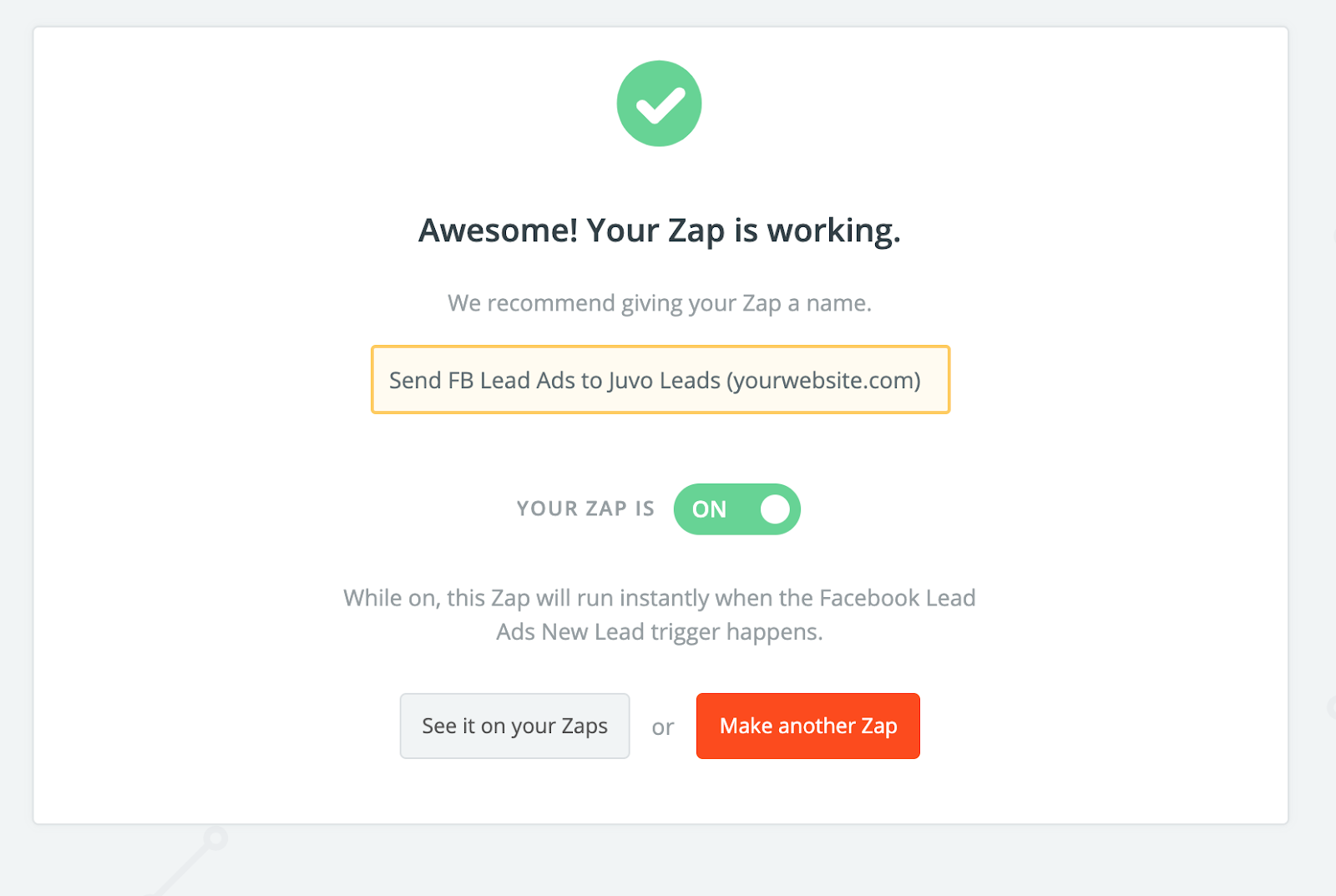Focus the Zap name input field

(660, 380)
